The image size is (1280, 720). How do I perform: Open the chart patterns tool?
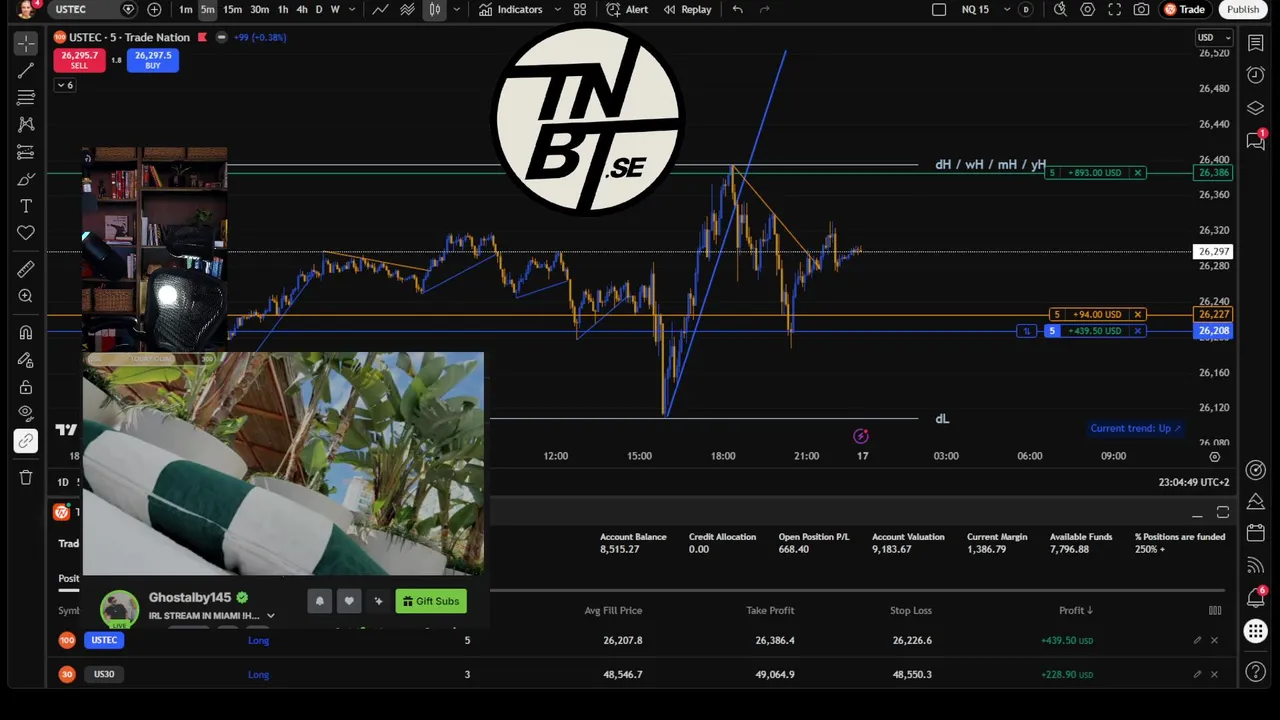point(26,125)
